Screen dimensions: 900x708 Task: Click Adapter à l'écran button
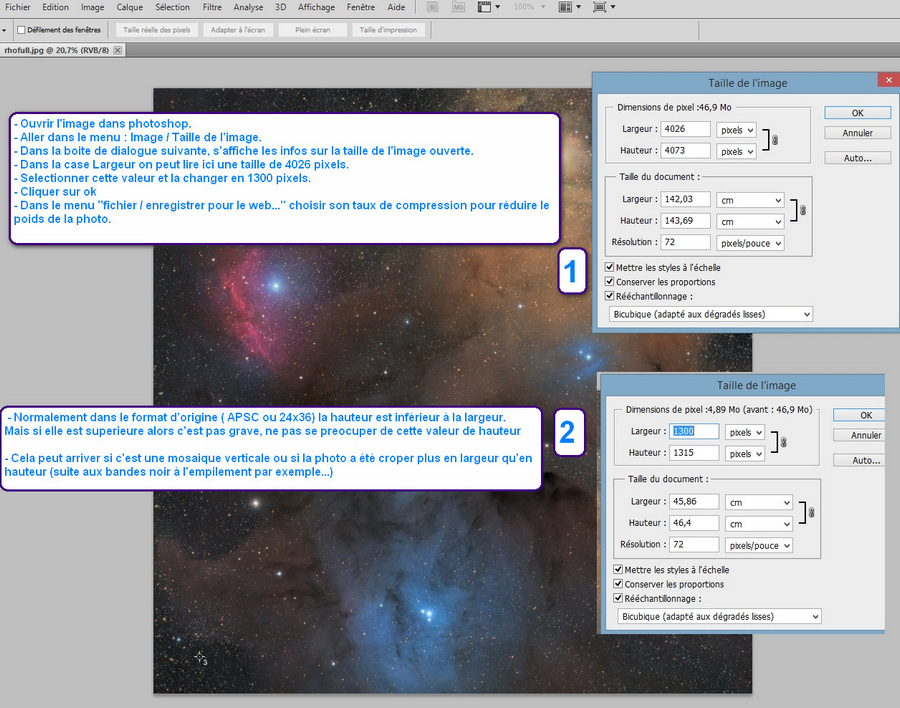(x=238, y=30)
